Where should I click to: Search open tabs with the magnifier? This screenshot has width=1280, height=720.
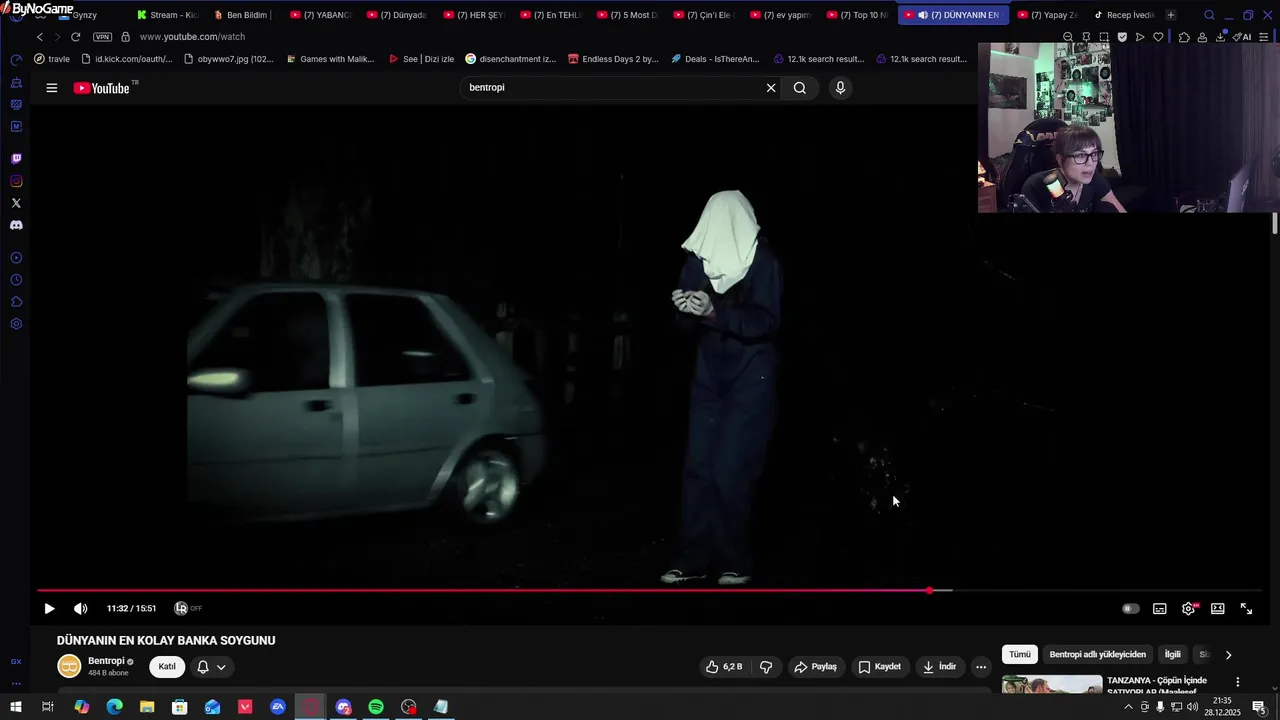(1209, 15)
